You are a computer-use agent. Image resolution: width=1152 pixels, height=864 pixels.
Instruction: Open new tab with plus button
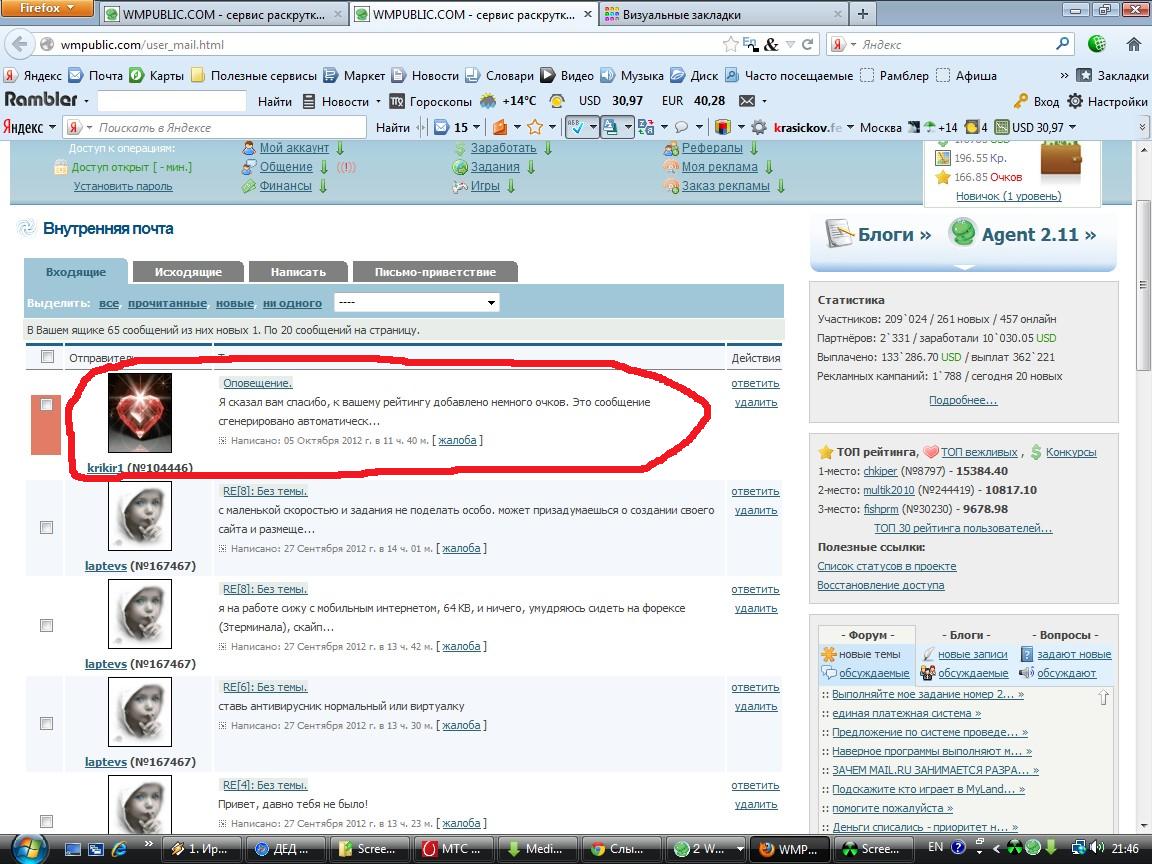point(863,13)
